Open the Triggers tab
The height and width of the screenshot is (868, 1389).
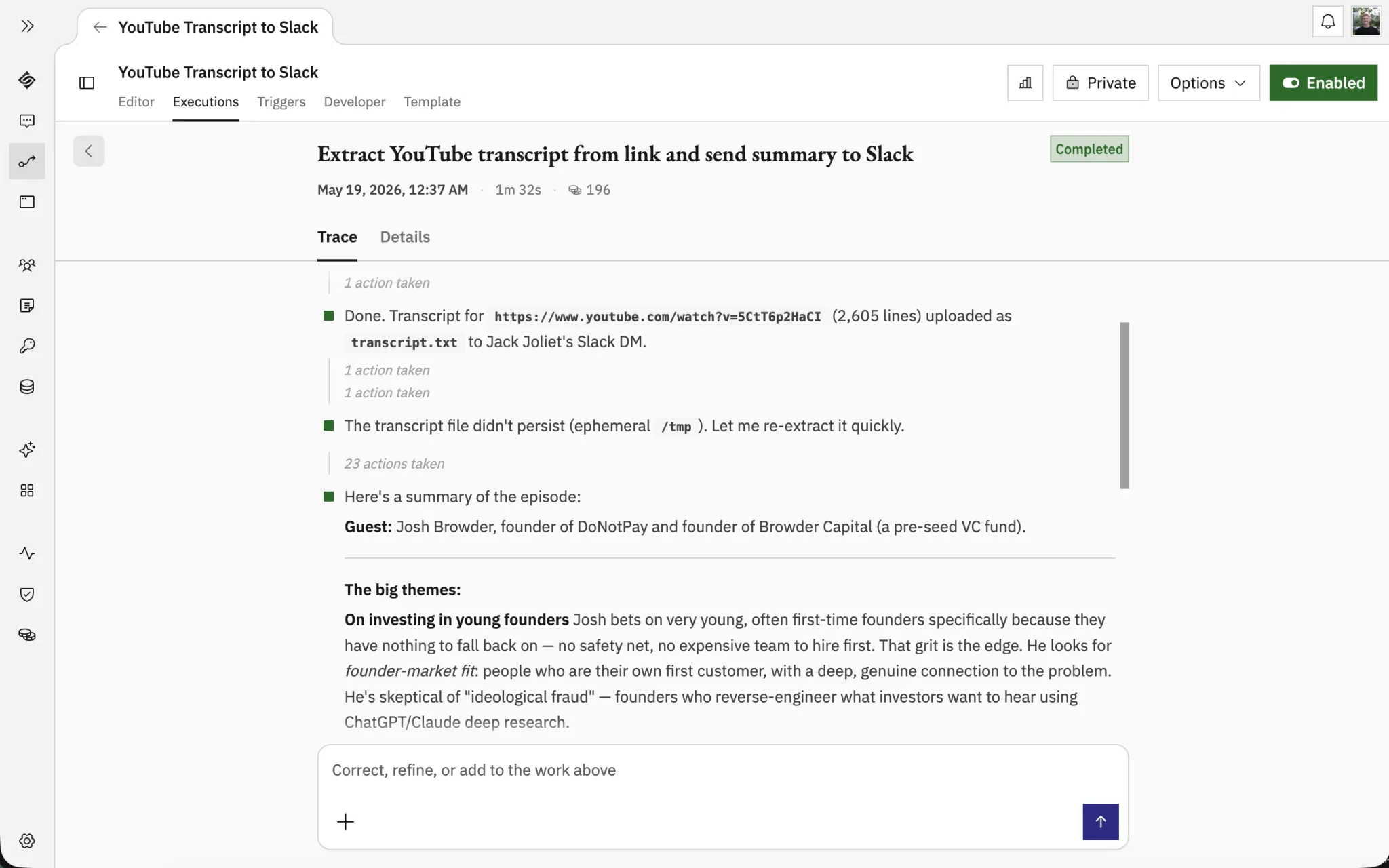pyautogui.click(x=281, y=102)
